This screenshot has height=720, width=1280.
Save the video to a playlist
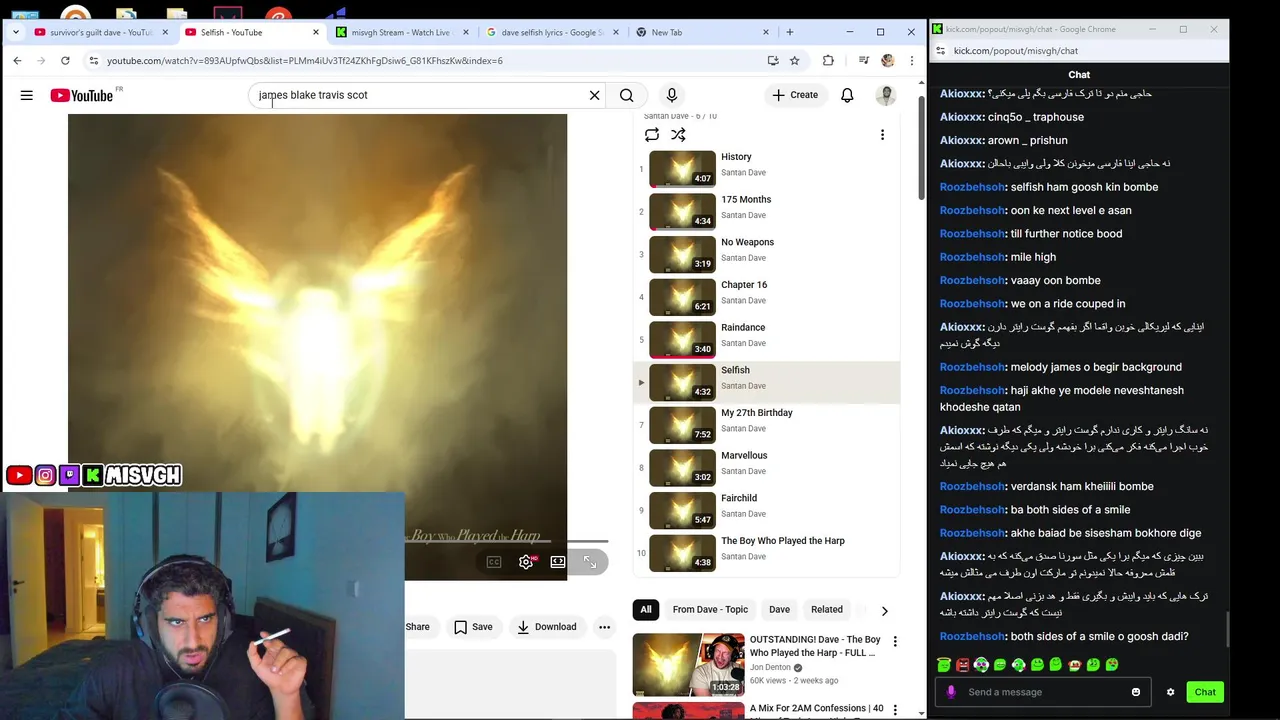point(473,627)
